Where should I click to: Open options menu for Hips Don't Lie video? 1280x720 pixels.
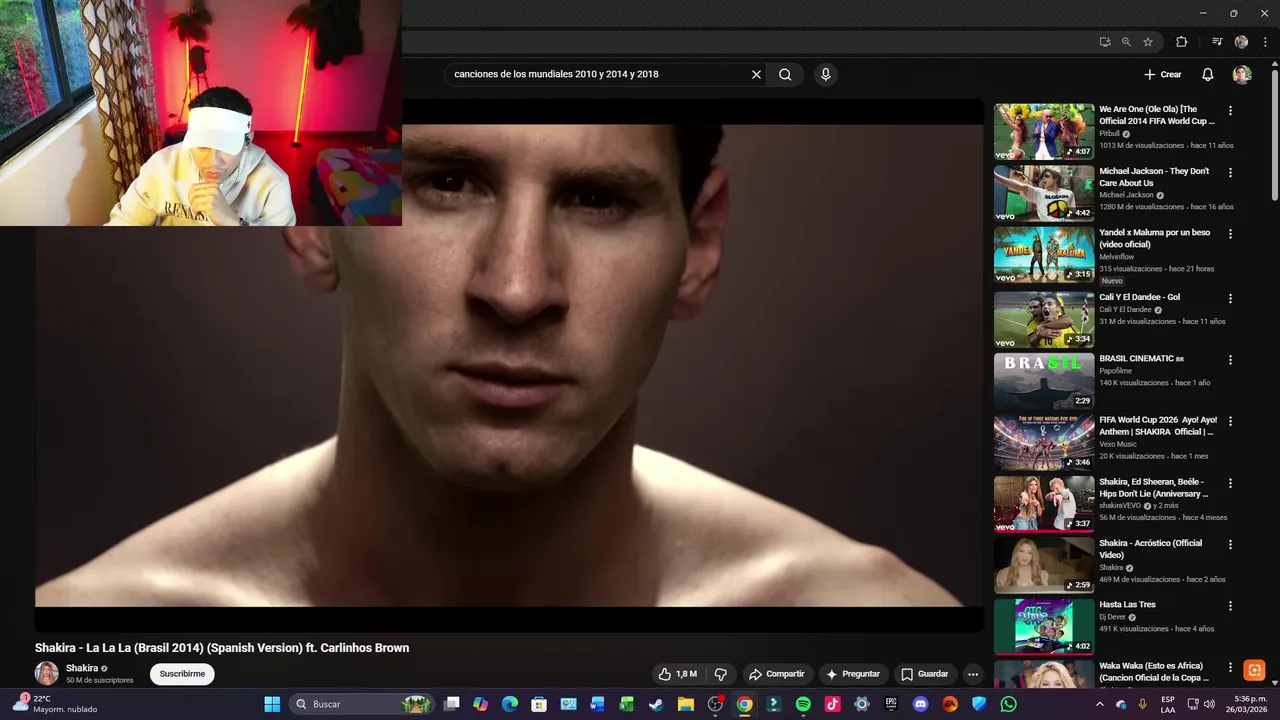tap(1230, 483)
